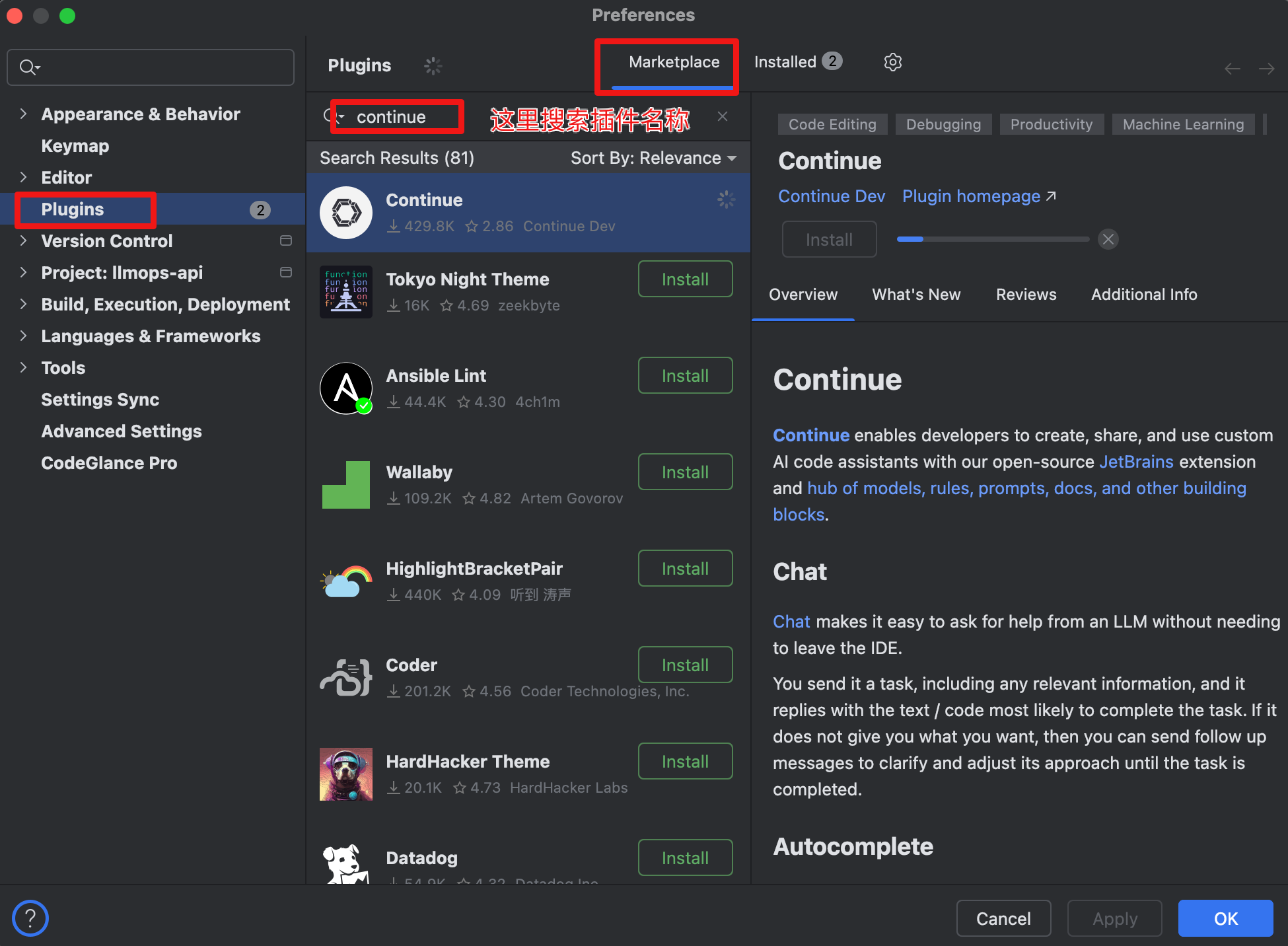Image resolution: width=1288 pixels, height=946 pixels.
Task: Click the Ansible Lint plugin icon
Action: tap(346, 388)
